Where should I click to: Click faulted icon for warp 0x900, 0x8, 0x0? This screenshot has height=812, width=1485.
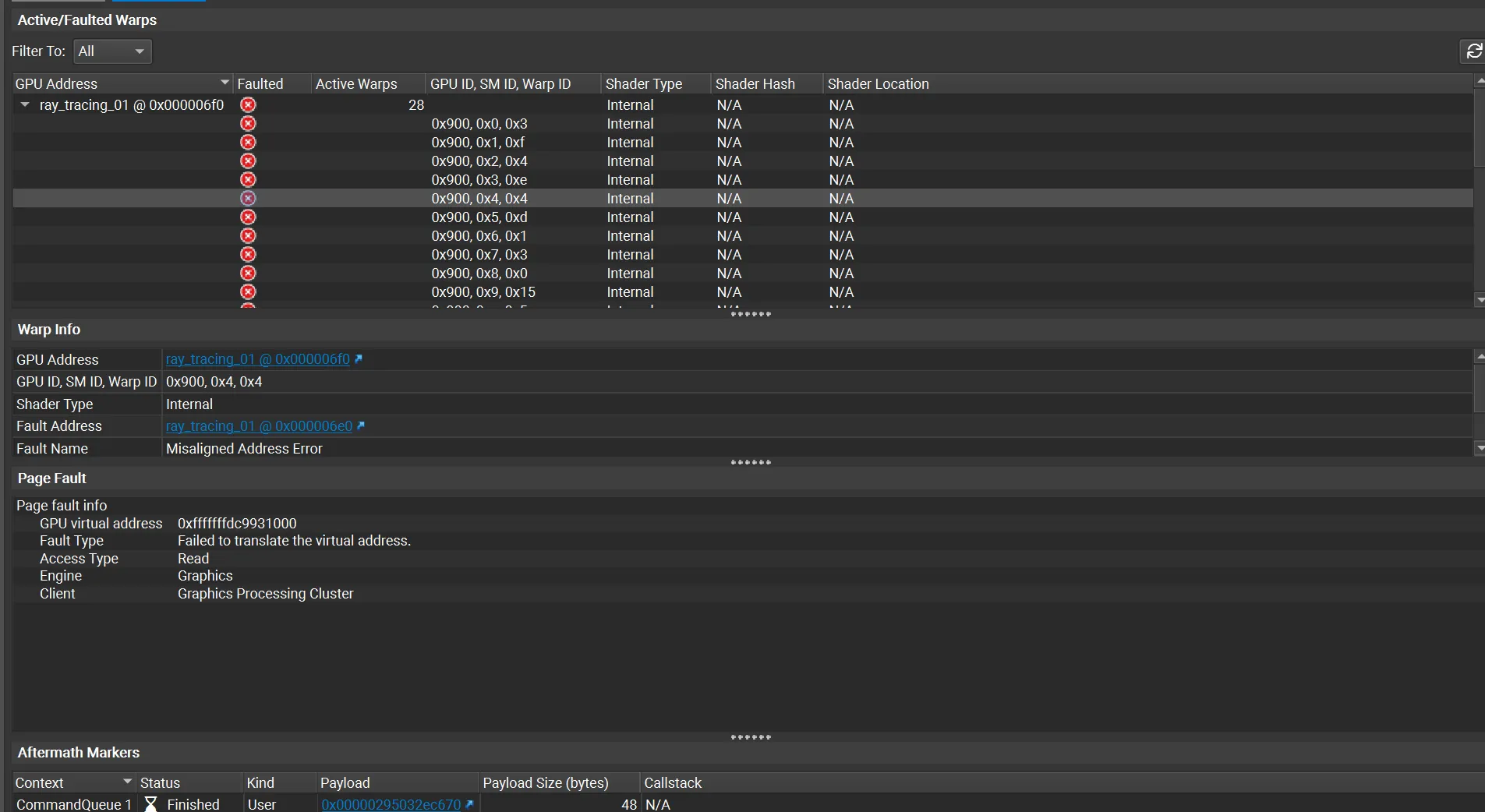coord(248,273)
